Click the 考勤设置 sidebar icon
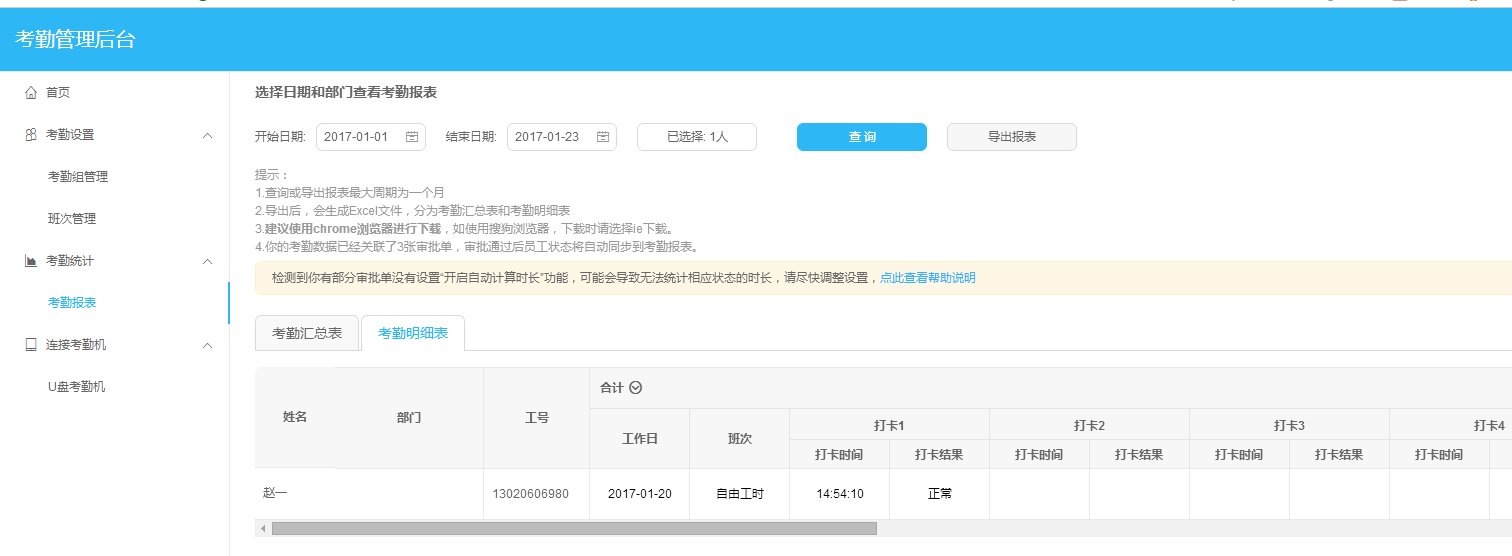 [x=30, y=135]
